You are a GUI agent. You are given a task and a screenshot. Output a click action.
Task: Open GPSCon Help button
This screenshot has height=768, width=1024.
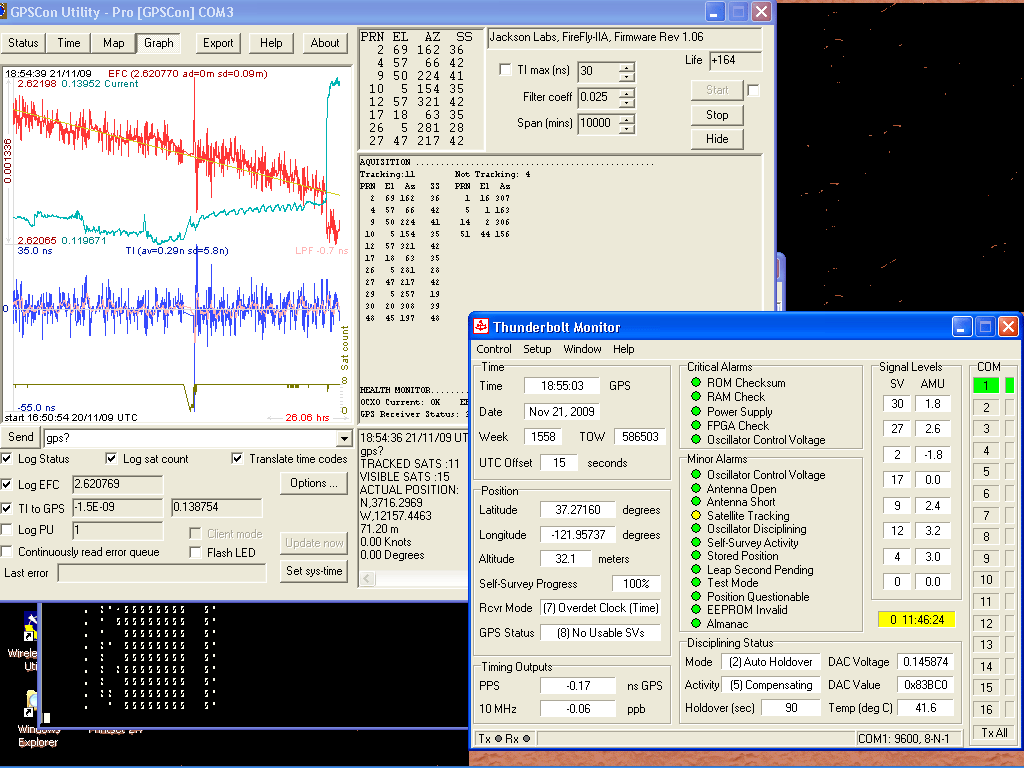tap(271, 43)
